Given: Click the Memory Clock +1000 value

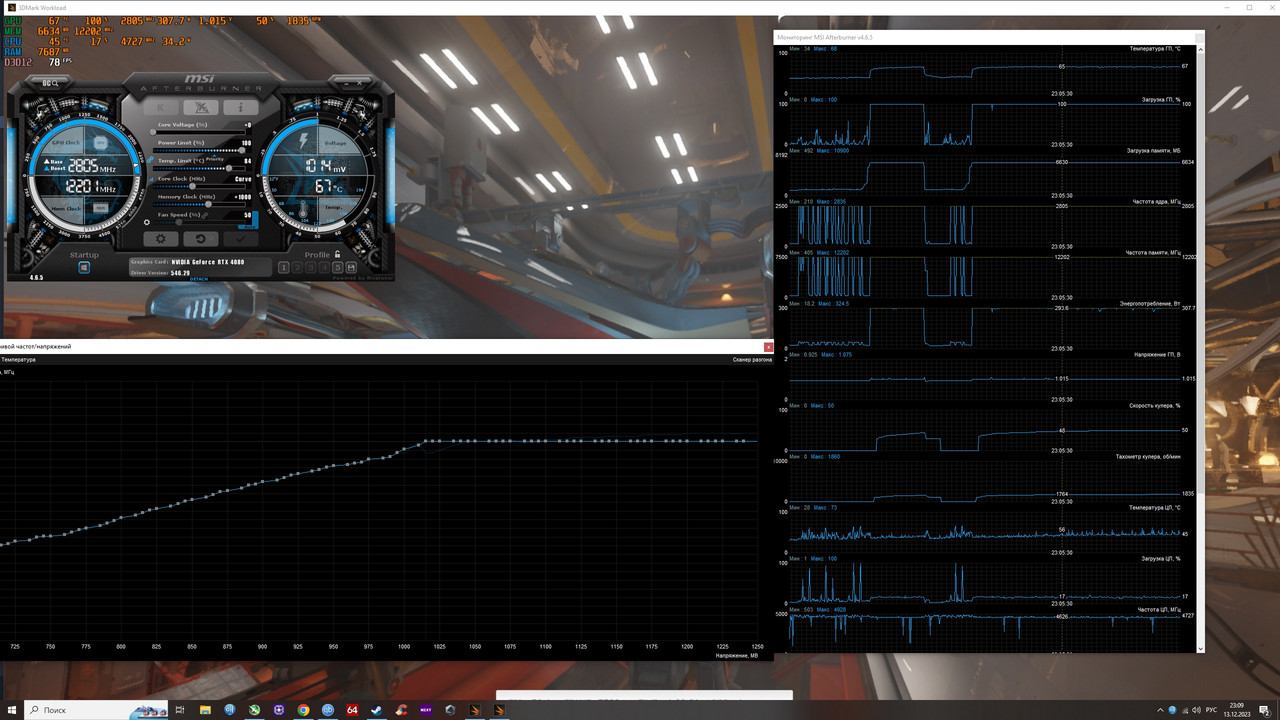Looking at the screenshot, I should (243, 197).
